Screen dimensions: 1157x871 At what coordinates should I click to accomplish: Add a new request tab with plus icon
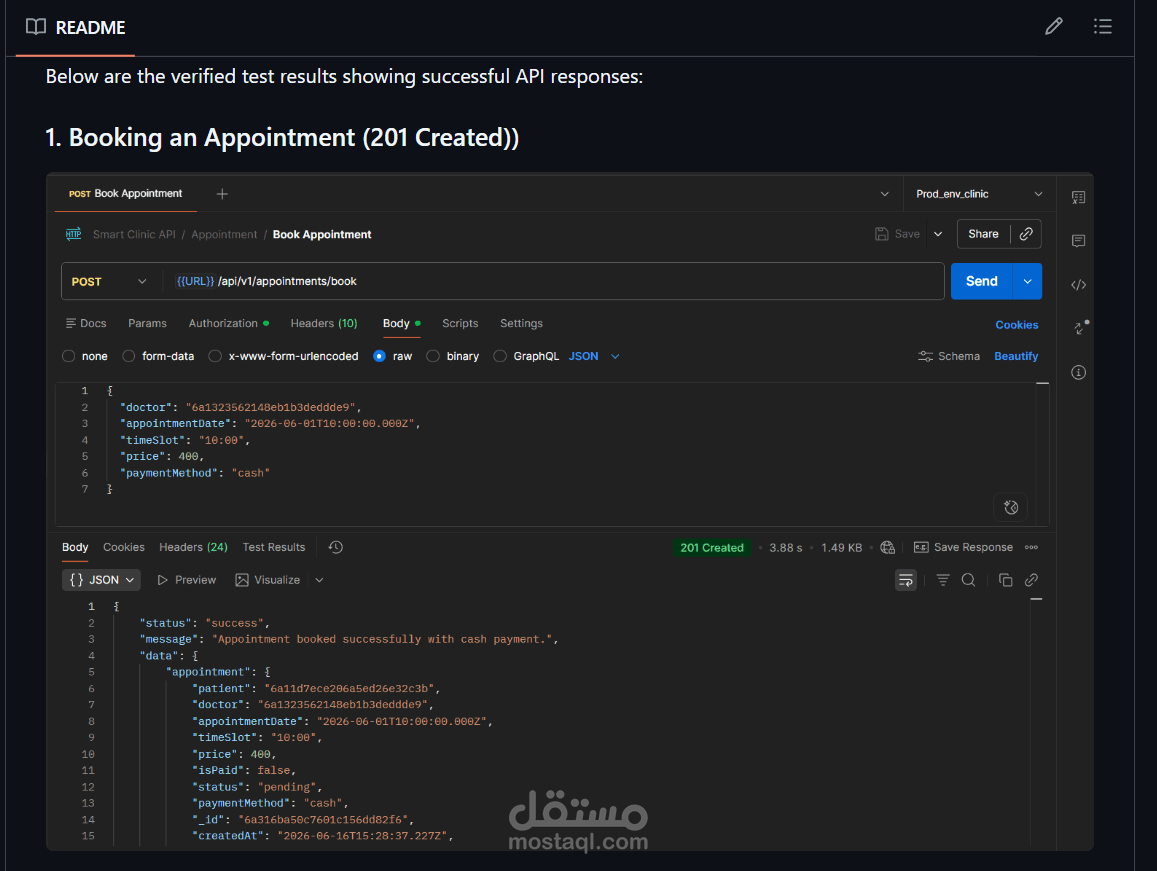click(222, 193)
